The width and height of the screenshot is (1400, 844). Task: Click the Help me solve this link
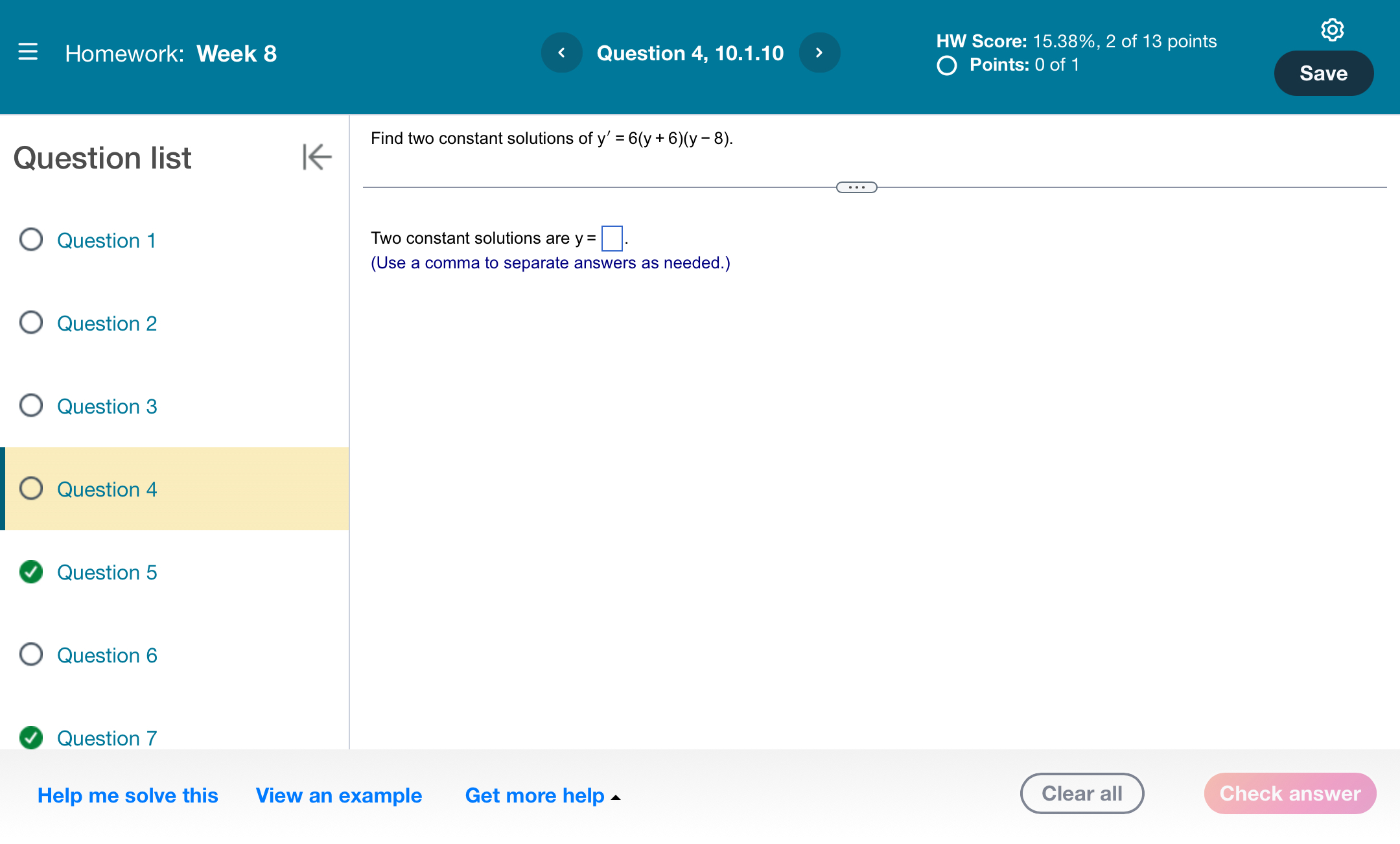pos(127,795)
